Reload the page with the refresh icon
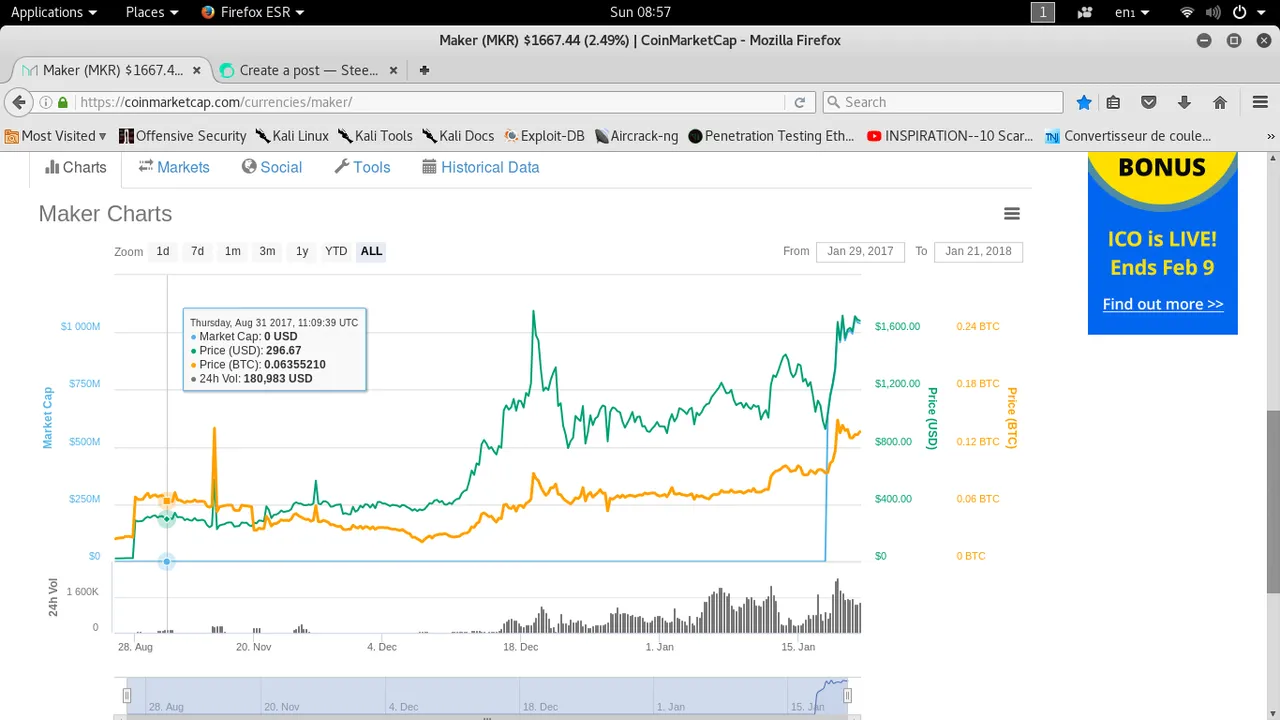 pos(800,102)
